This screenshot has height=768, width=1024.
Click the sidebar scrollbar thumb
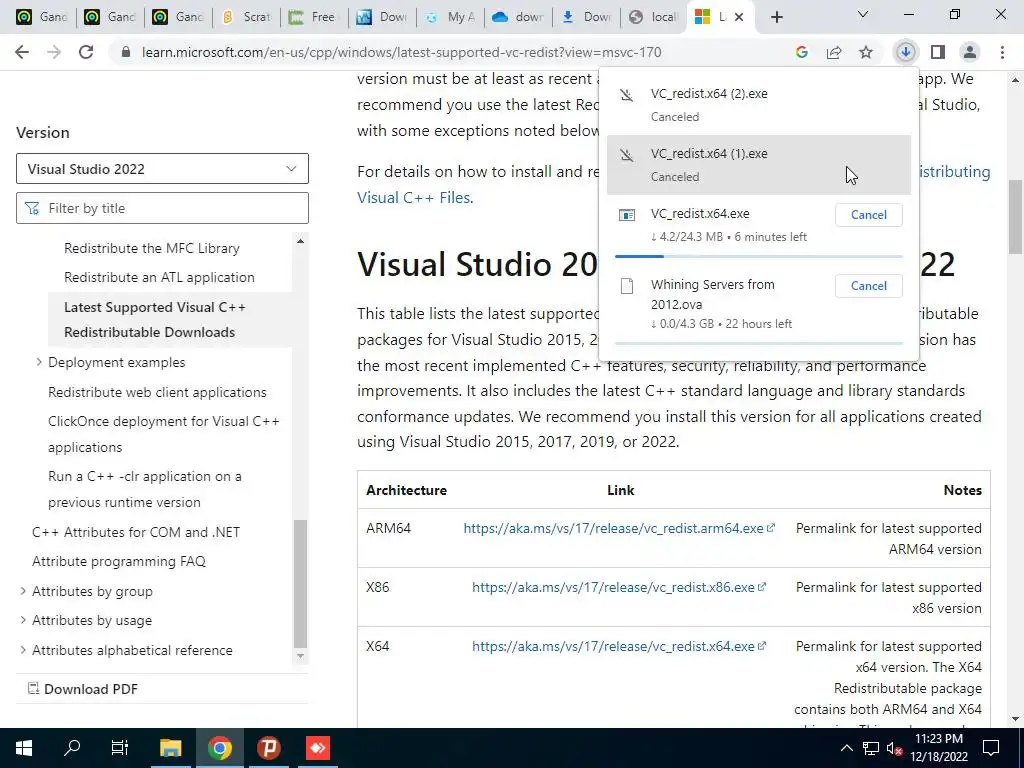[300, 583]
